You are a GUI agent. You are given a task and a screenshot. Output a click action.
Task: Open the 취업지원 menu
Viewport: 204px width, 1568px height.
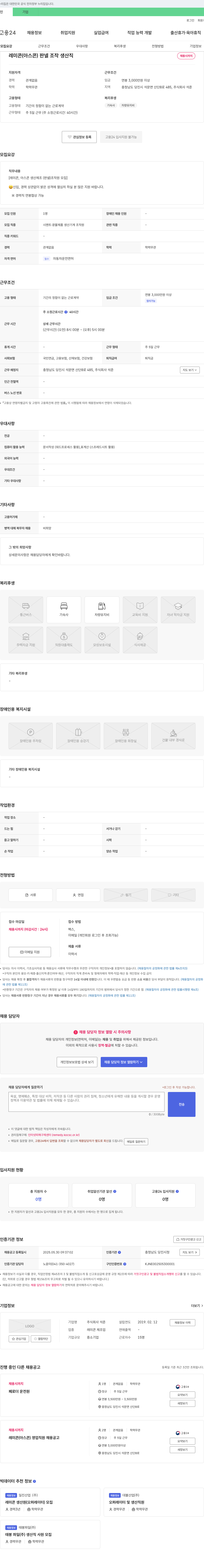(x=68, y=33)
